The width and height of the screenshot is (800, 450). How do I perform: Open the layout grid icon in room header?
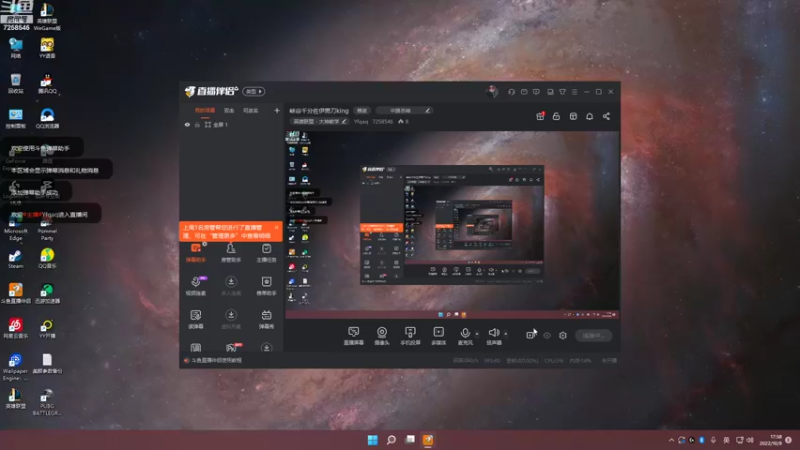[573, 116]
